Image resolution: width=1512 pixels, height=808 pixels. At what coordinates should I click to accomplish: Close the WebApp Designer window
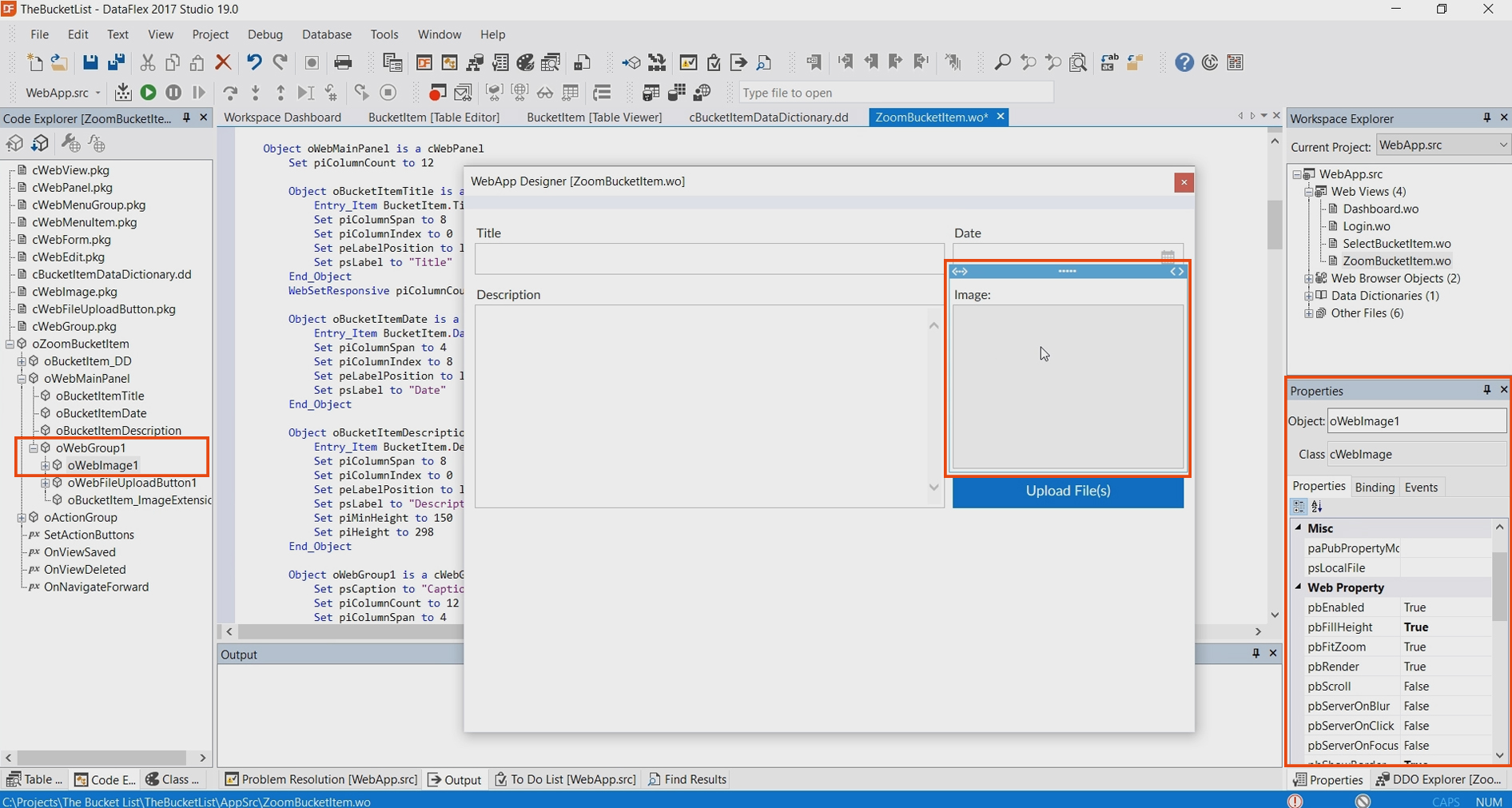pyautogui.click(x=1184, y=182)
